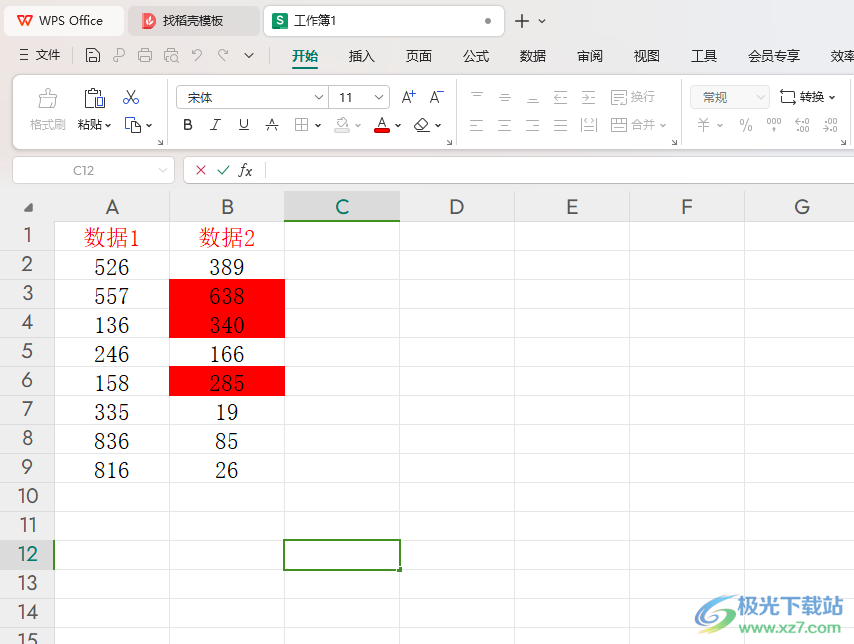Align text right horizontally
The height and width of the screenshot is (644, 854).
(533, 125)
